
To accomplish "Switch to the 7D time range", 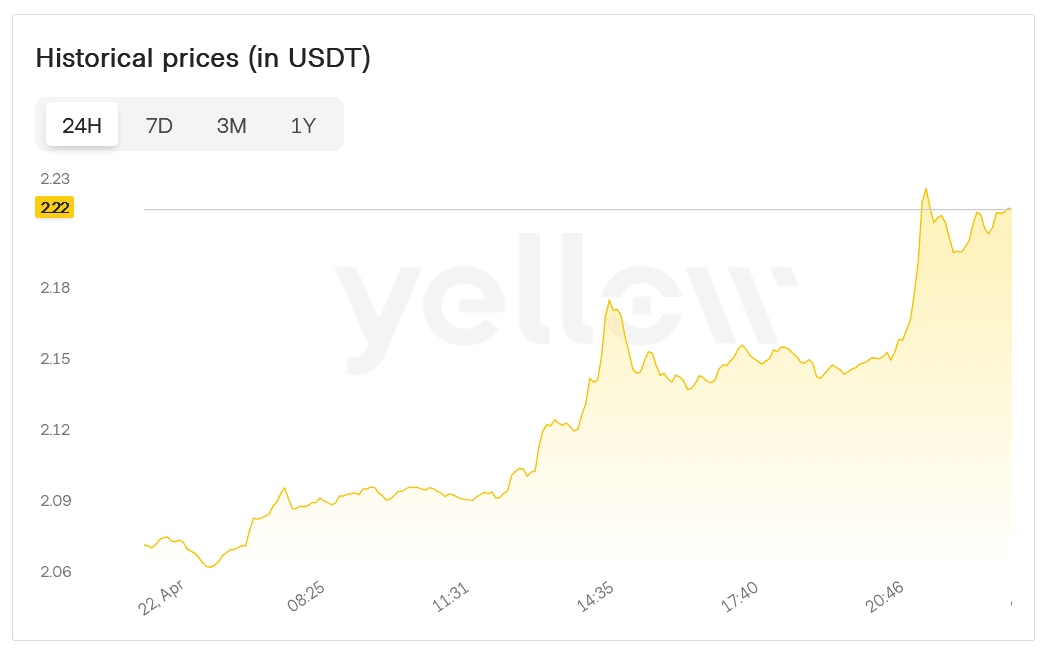I will pos(159,125).
